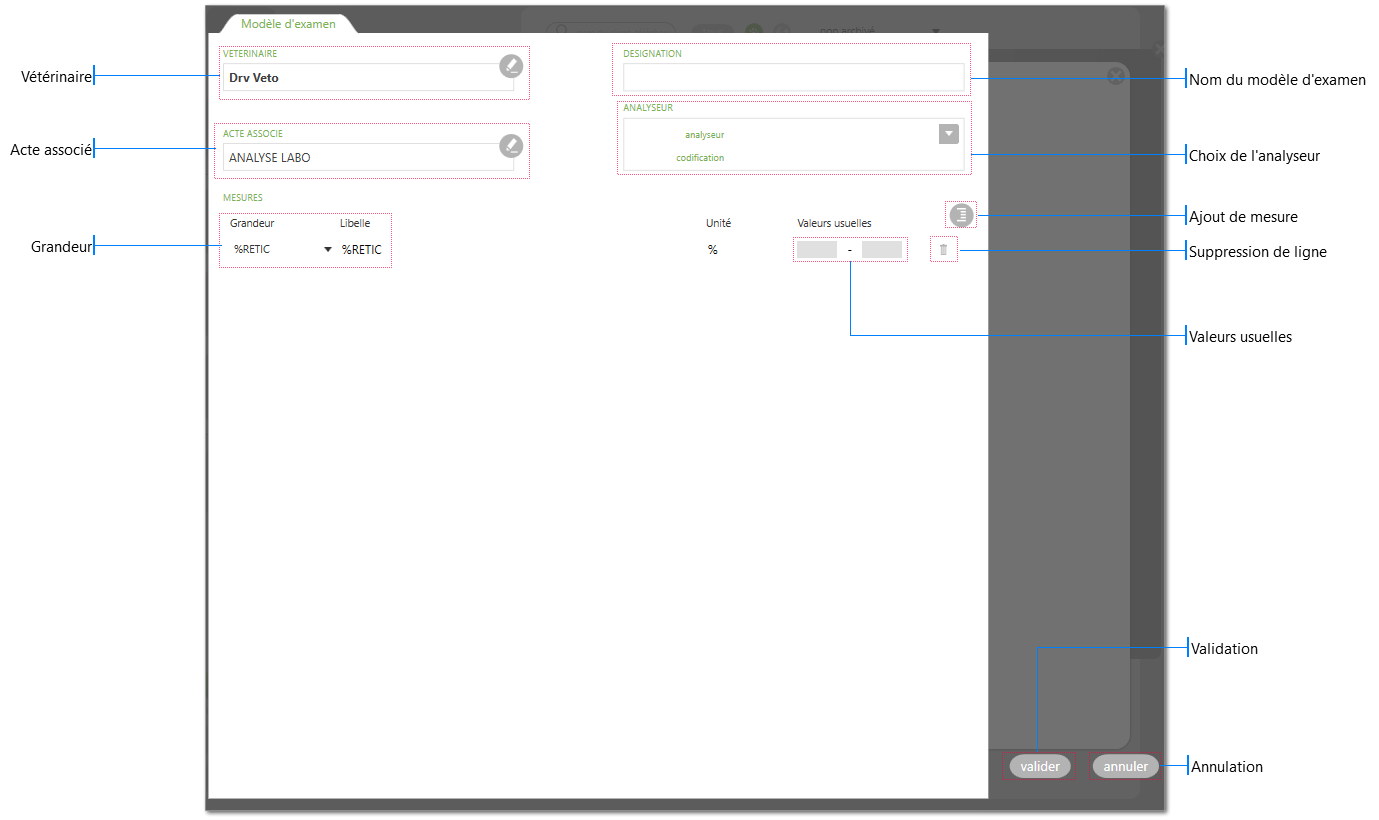Screen dimensions: 1379x820
Task: Add a new measure line
Action: (x=961, y=214)
